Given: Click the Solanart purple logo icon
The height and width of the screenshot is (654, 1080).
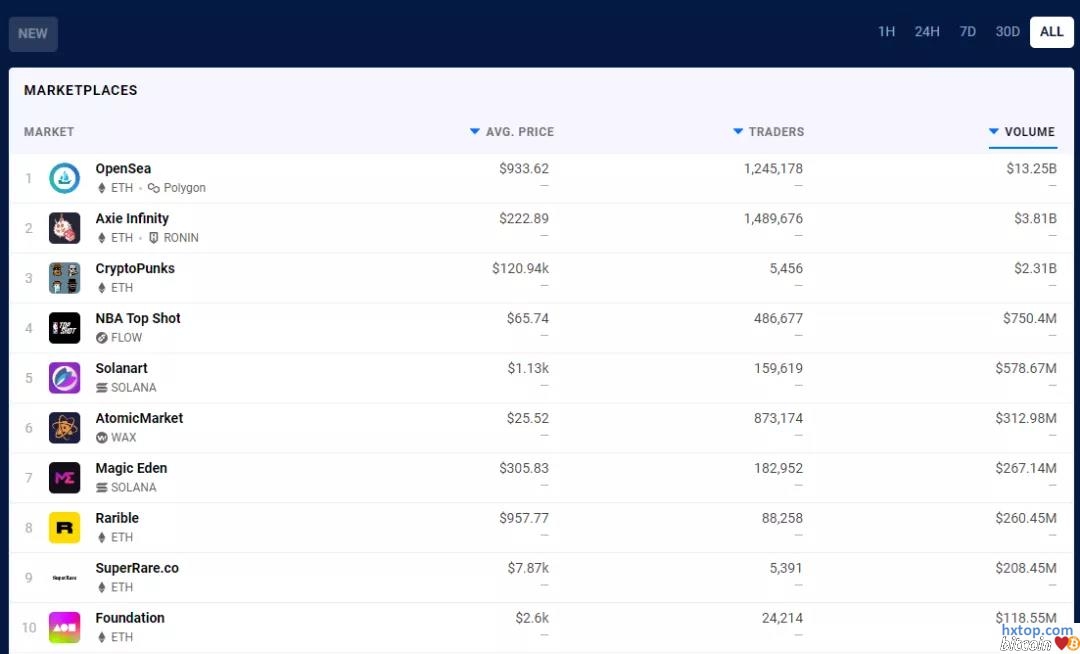Looking at the screenshot, I should pyautogui.click(x=65, y=378).
